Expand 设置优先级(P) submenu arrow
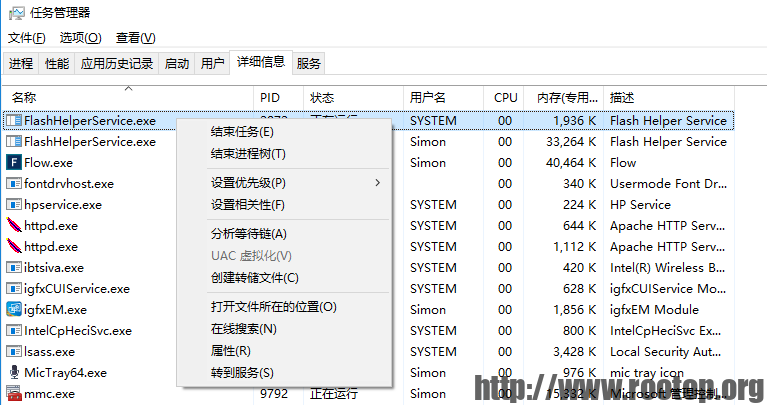This screenshot has width=767, height=405. [377, 182]
